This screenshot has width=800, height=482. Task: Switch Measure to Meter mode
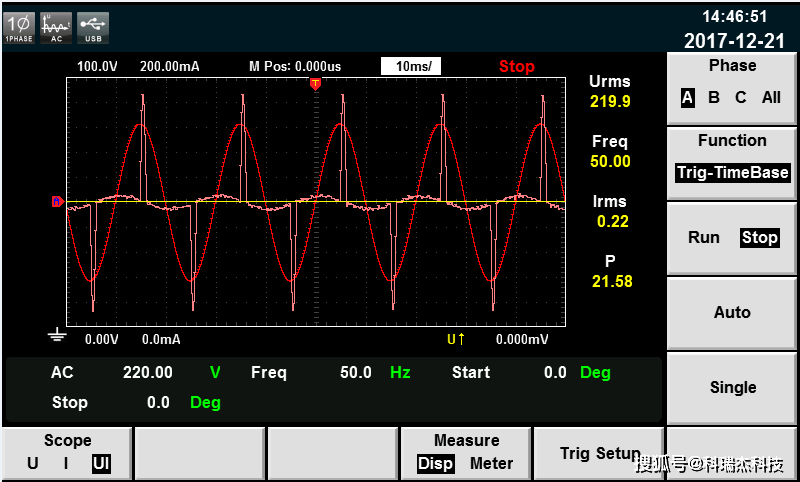[x=491, y=464]
